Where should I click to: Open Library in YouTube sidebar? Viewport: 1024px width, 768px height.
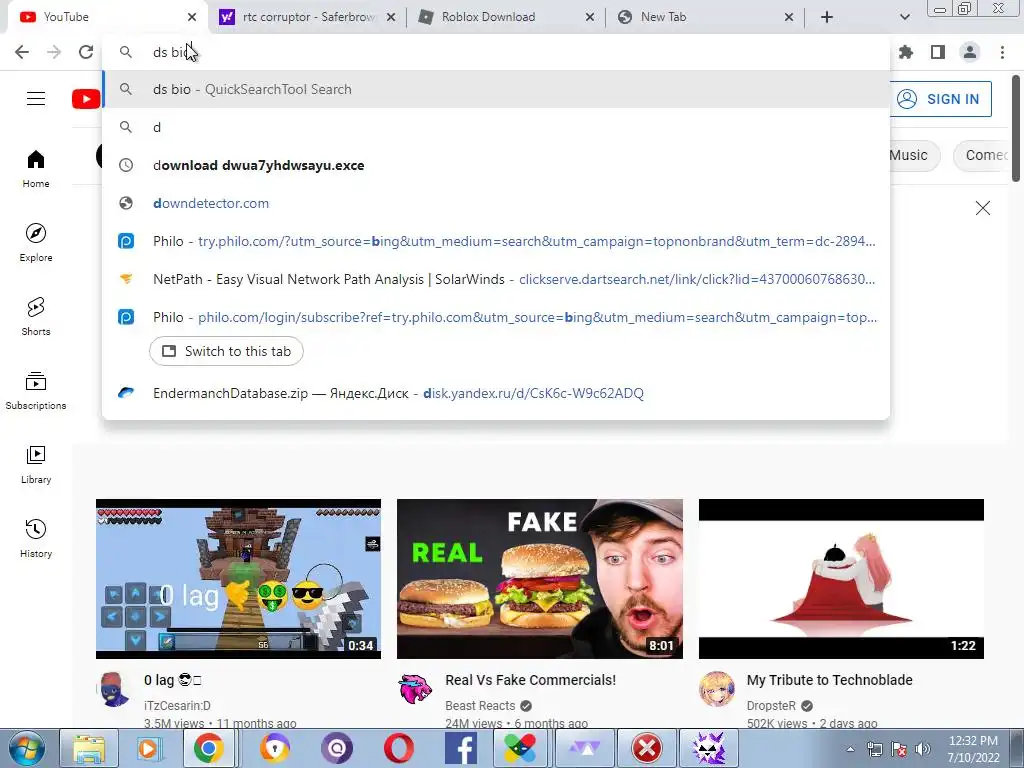click(x=36, y=464)
